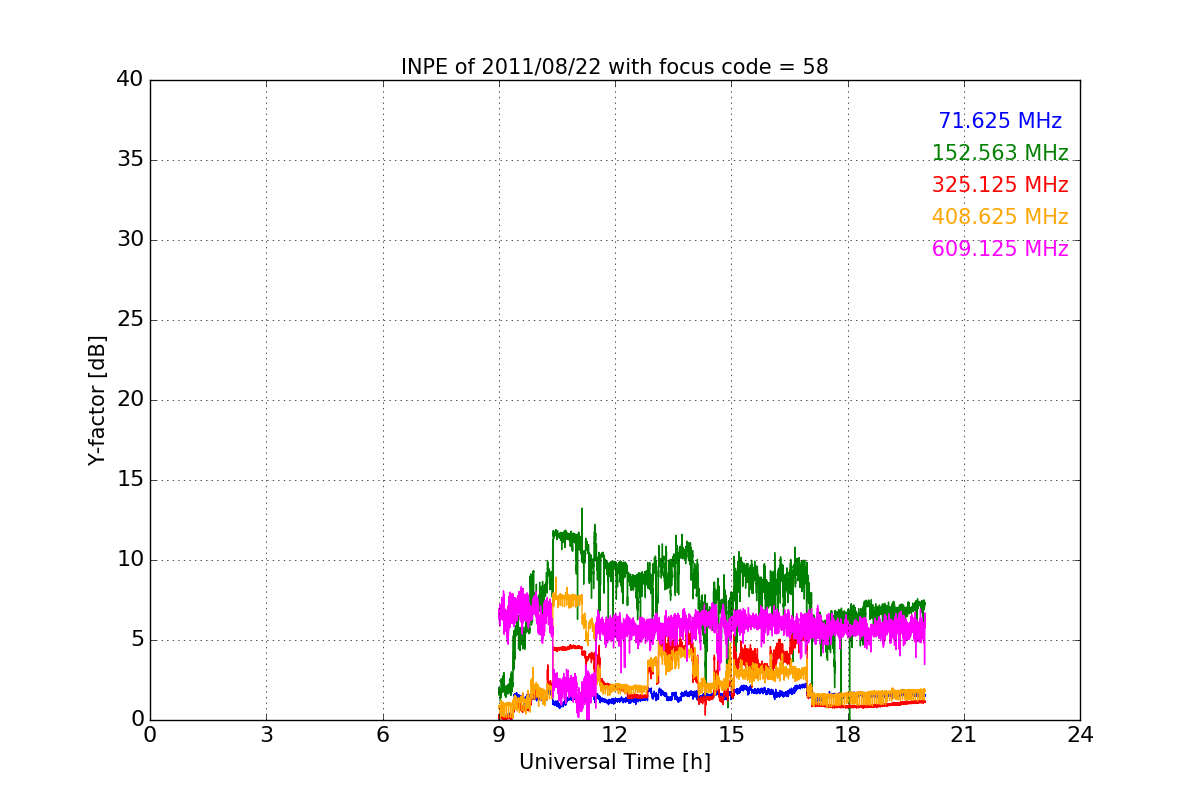Viewport: 1200px width, 800px height.
Task: Select the 609.125 MHz legend label
Action: [1000, 249]
